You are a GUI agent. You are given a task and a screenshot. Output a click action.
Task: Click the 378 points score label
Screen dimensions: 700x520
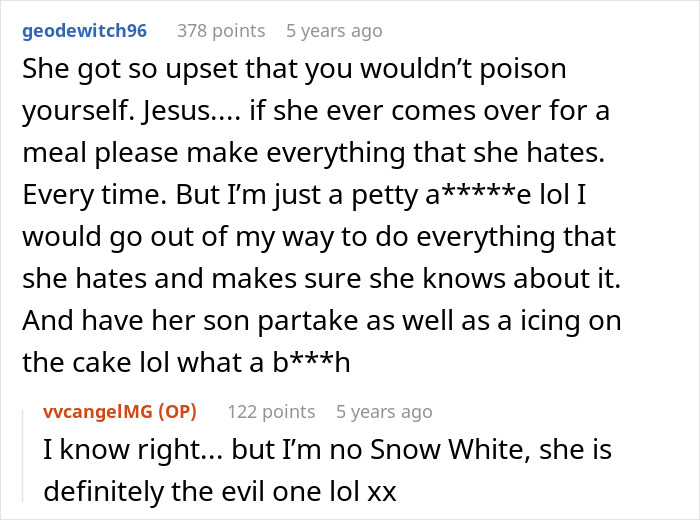coord(221,31)
